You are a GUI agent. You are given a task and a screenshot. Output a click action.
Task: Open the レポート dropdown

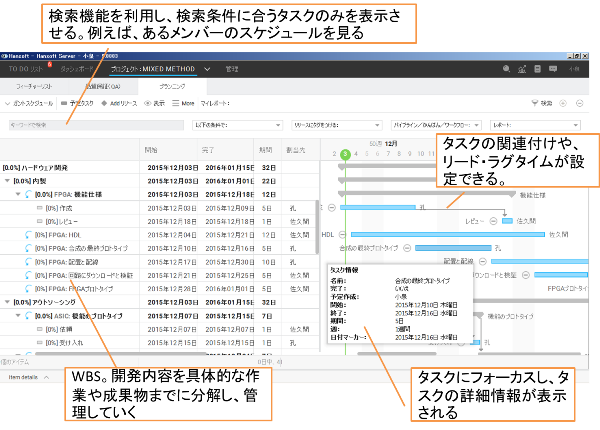(535, 125)
